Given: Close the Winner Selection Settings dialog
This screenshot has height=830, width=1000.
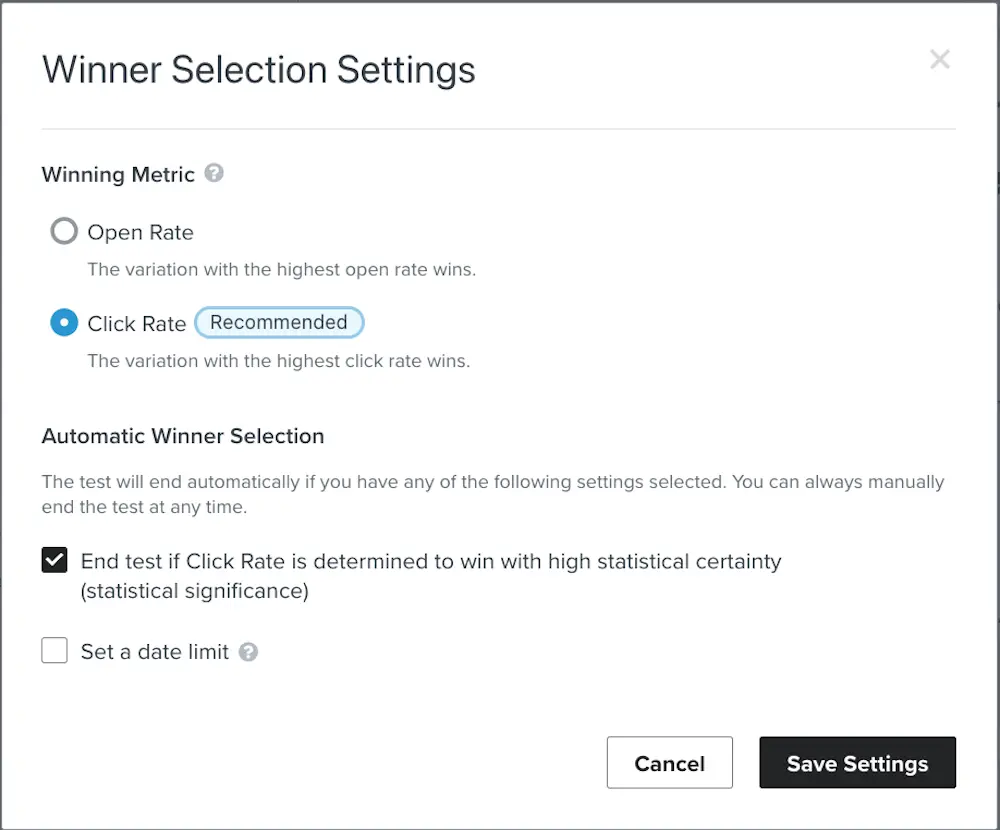Looking at the screenshot, I should point(939,60).
